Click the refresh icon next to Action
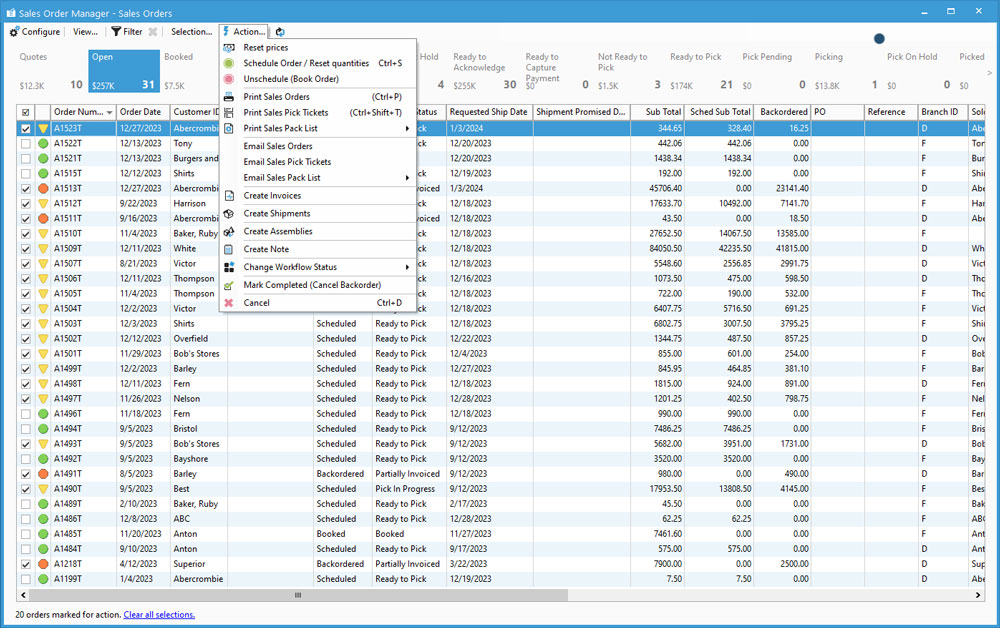The height and width of the screenshot is (628, 1000). tap(280, 32)
